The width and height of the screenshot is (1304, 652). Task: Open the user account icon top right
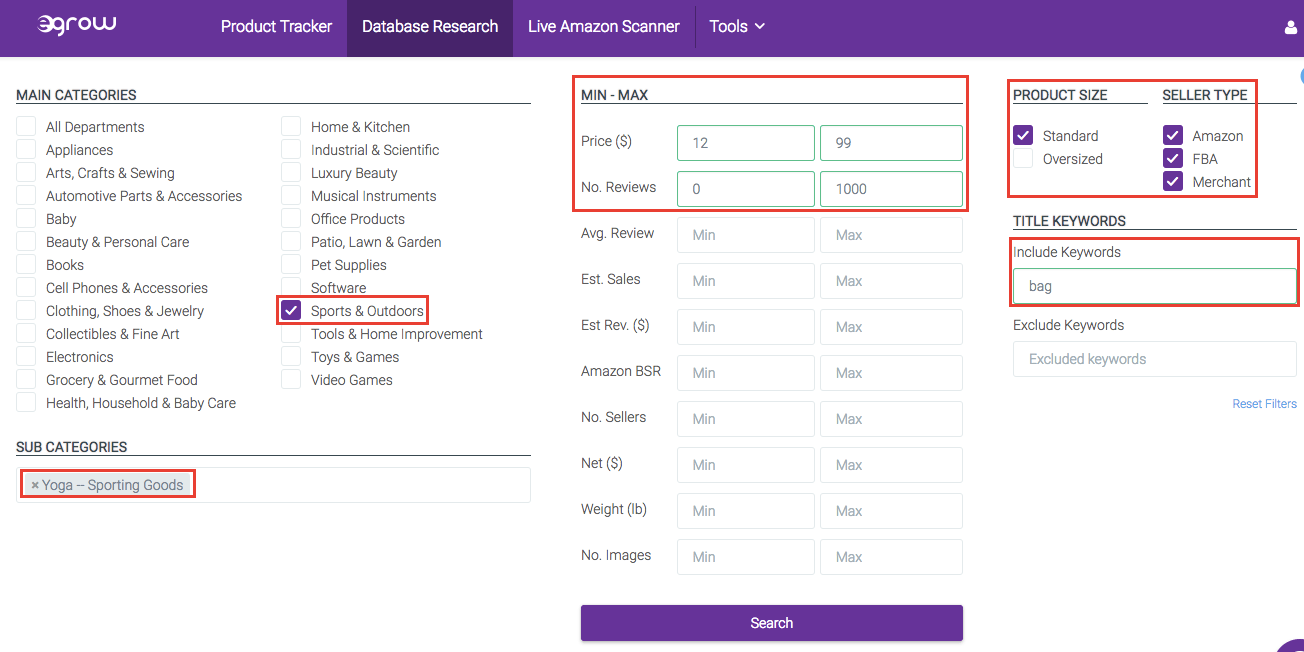tap(1289, 27)
